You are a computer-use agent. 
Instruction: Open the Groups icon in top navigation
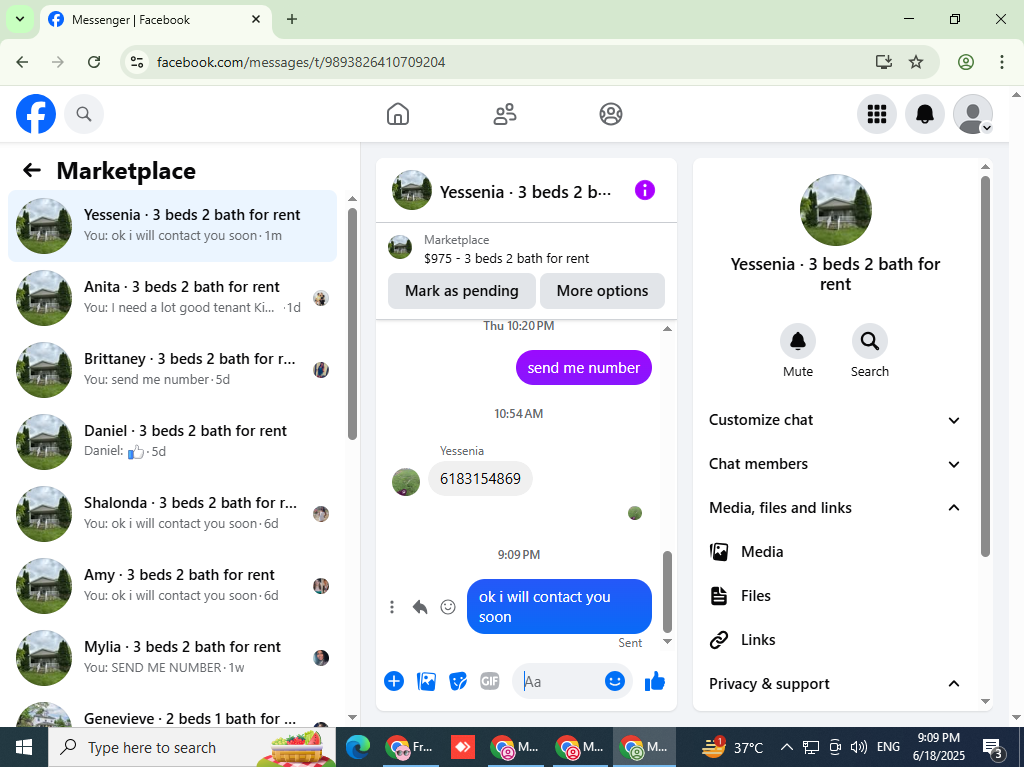(x=611, y=114)
